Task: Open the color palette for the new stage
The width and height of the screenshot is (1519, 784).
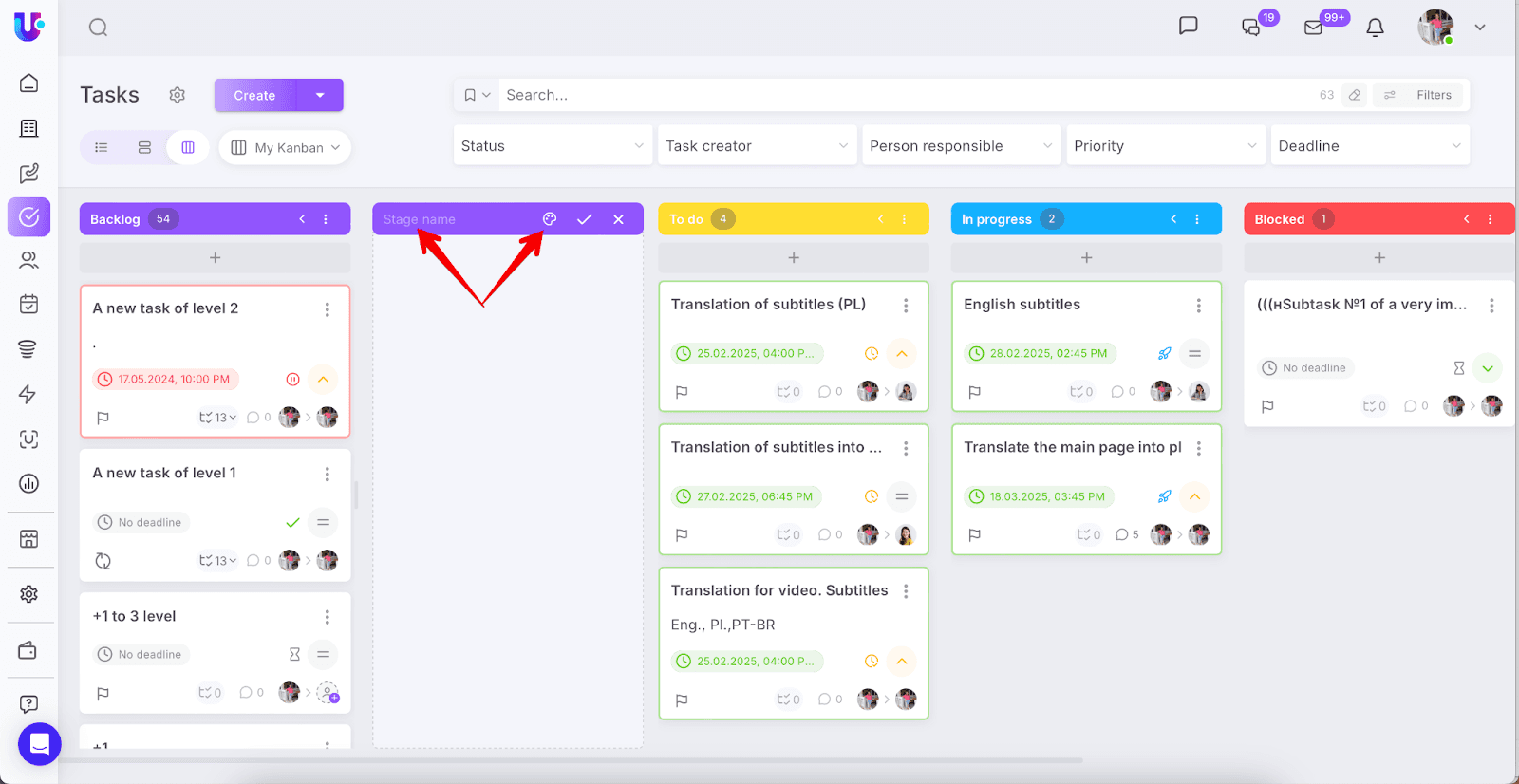Action: 550,219
